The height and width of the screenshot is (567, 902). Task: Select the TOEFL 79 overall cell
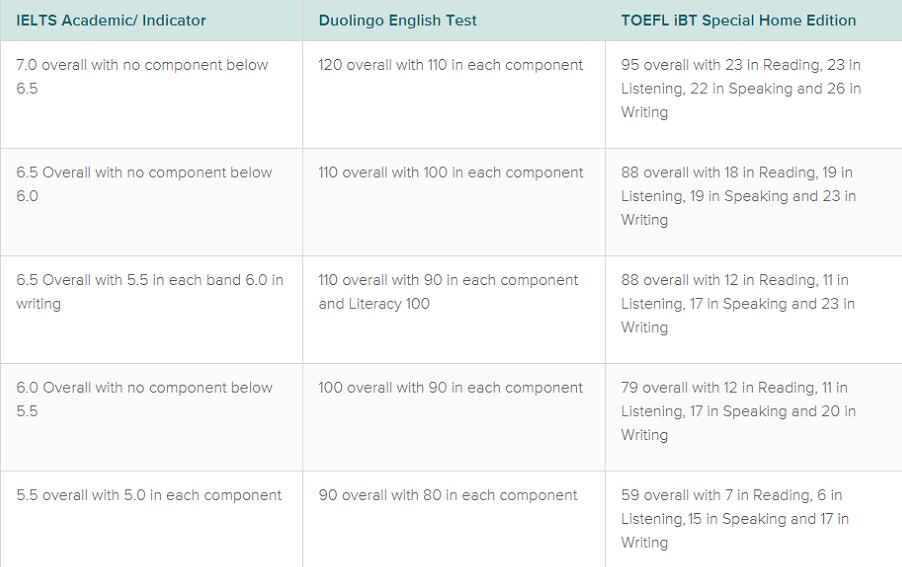coord(738,411)
